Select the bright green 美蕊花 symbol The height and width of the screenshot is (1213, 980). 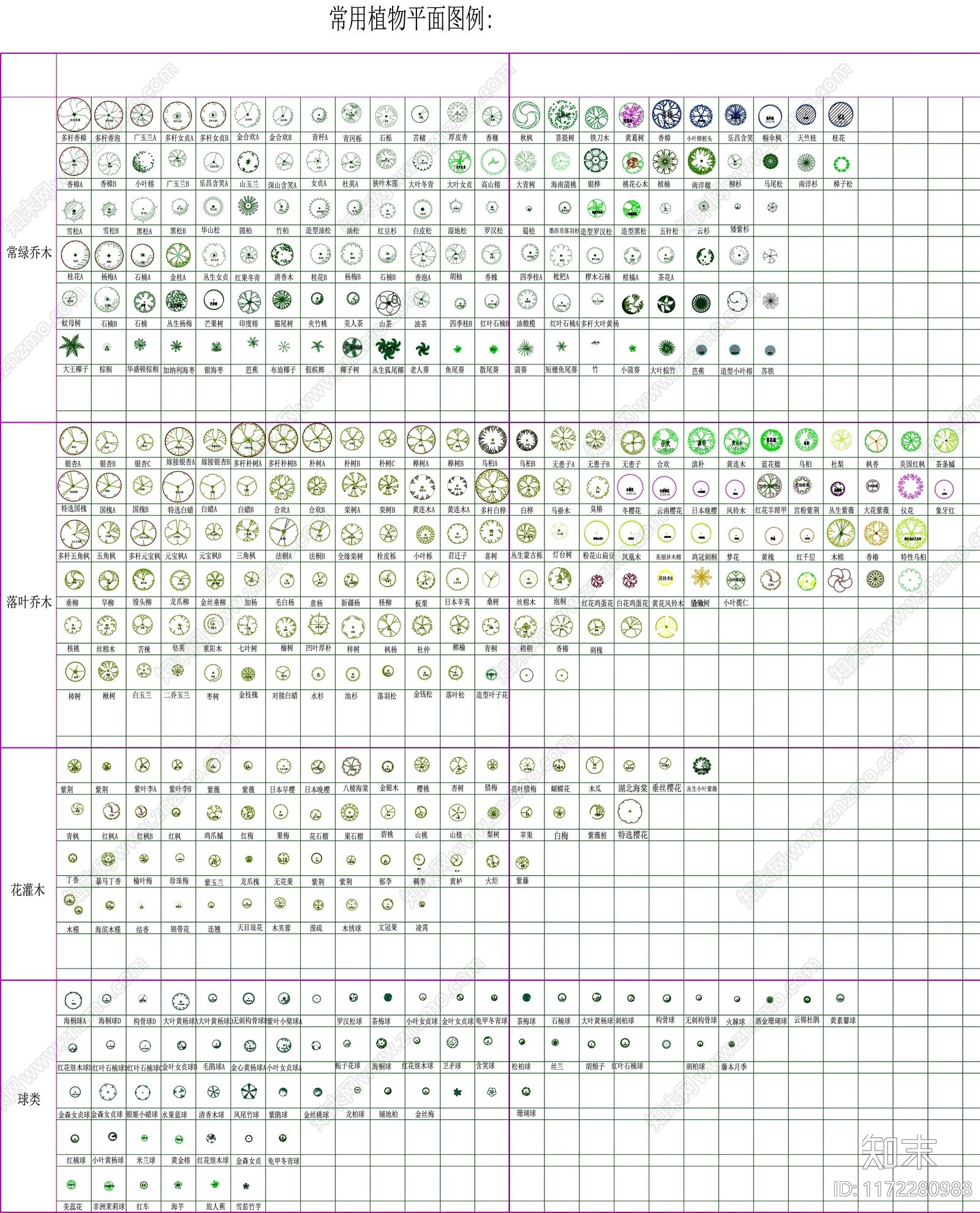[x=71, y=1186]
